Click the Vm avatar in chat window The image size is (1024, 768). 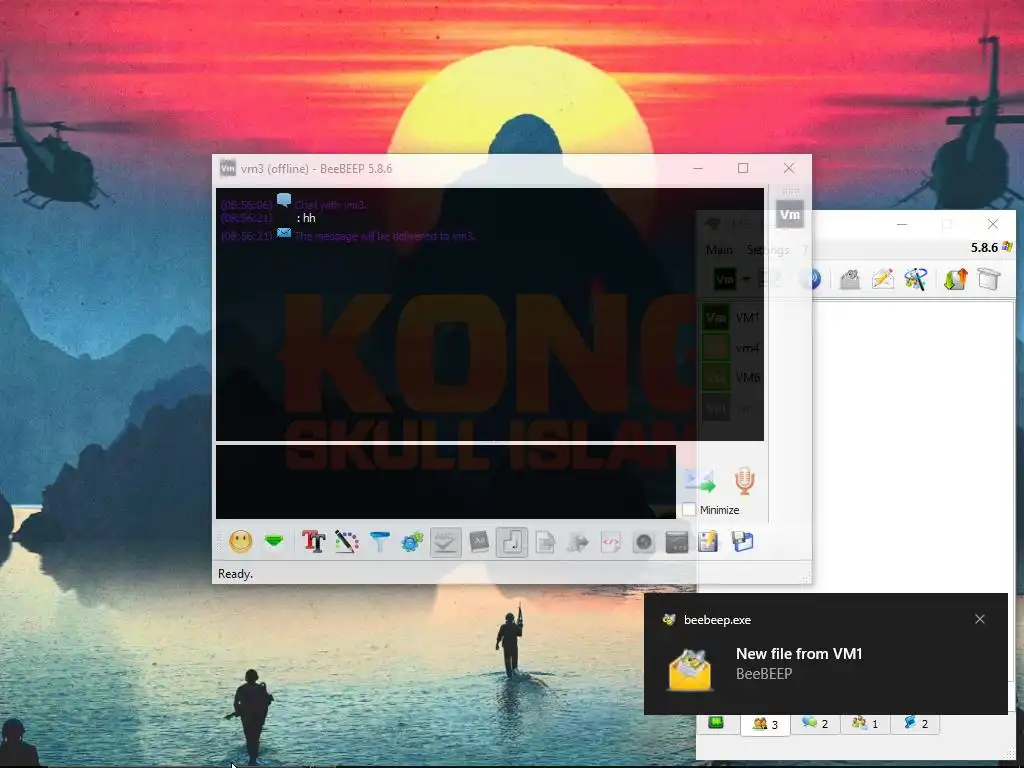(x=790, y=214)
